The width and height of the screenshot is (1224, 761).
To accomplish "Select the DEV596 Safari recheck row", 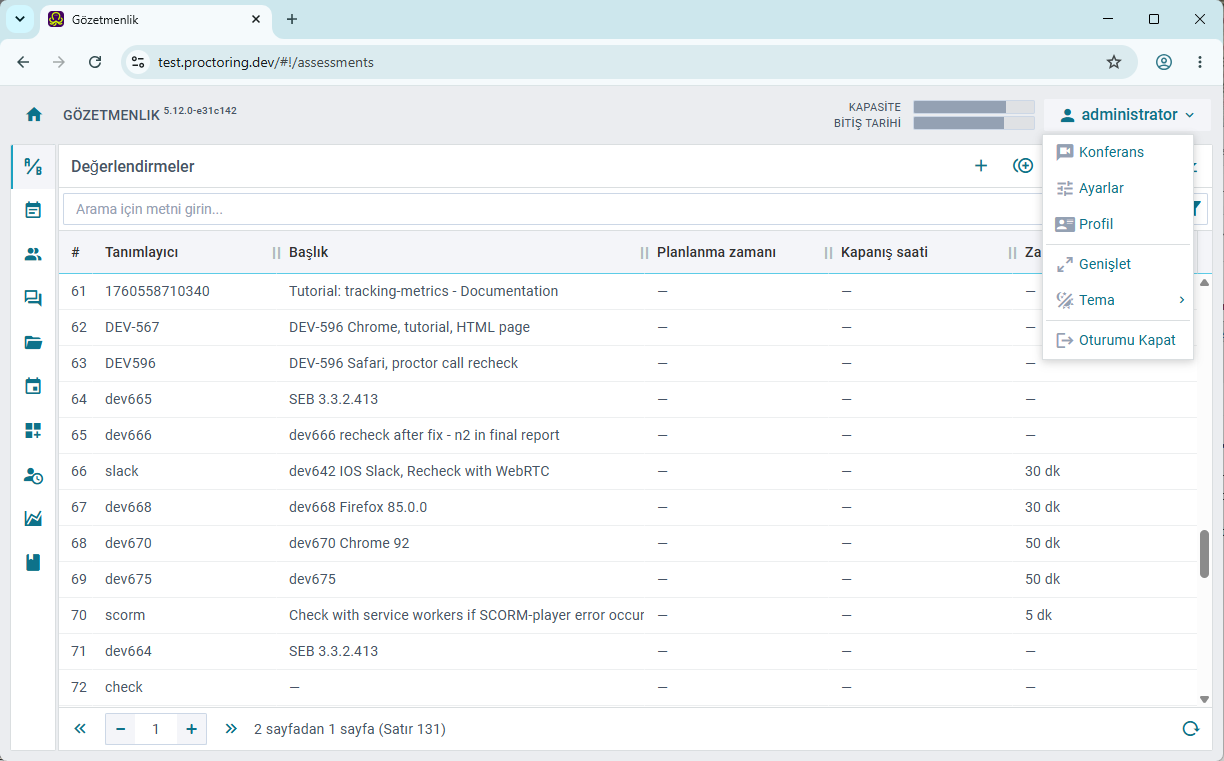I will point(628,363).
